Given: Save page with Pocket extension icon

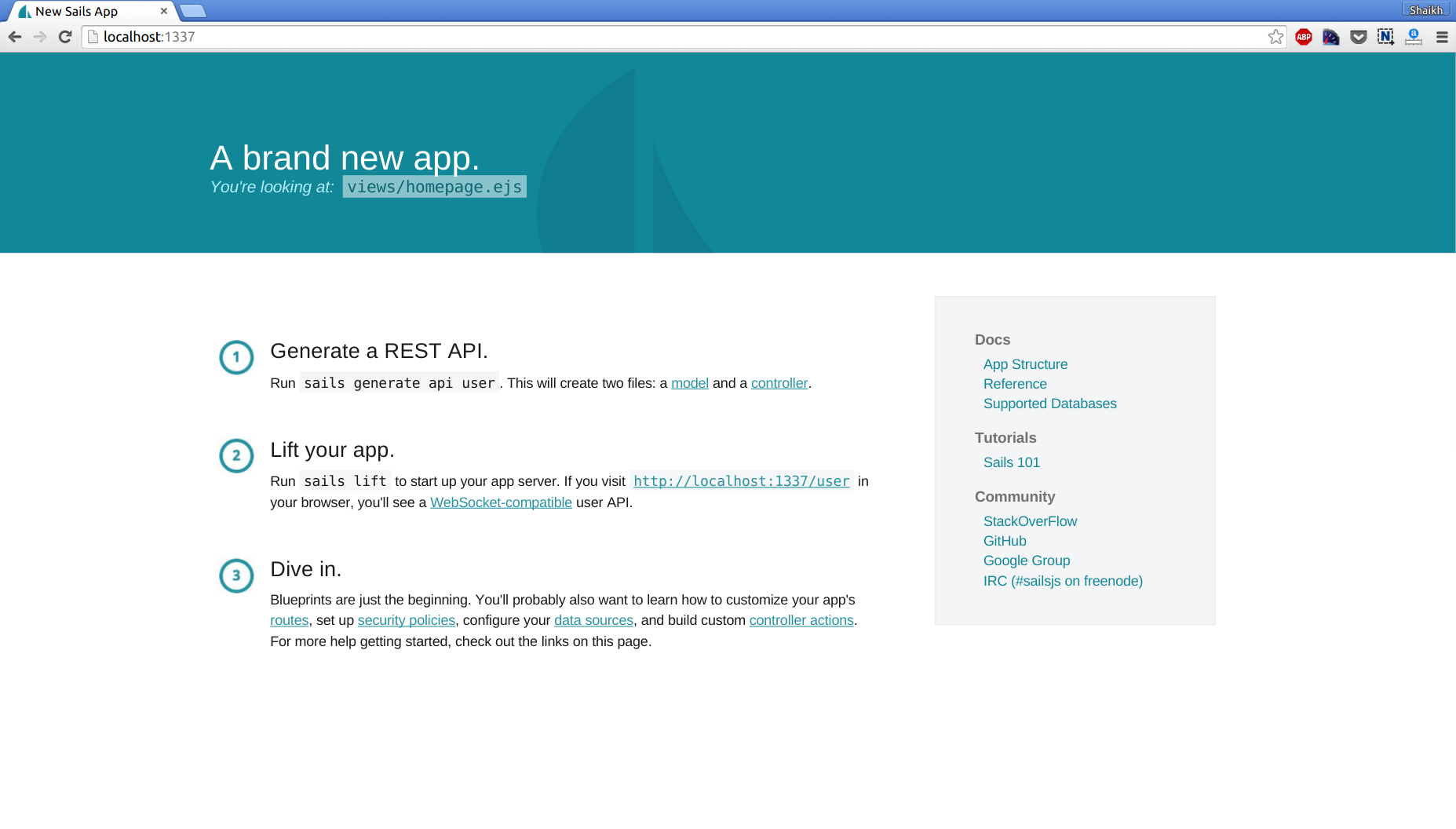Looking at the screenshot, I should coord(1359,37).
